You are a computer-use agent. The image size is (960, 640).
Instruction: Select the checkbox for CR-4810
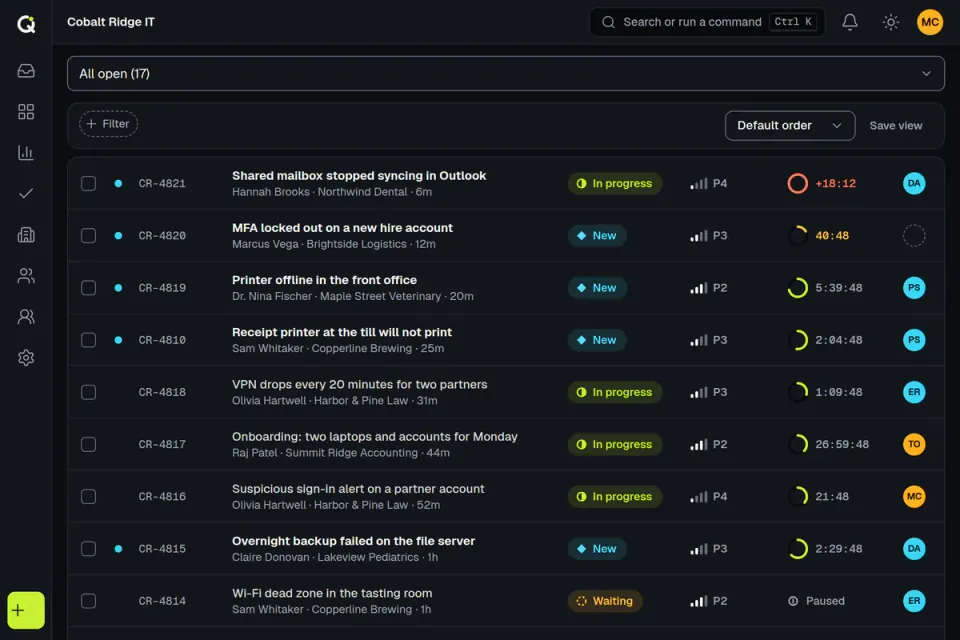(89, 340)
